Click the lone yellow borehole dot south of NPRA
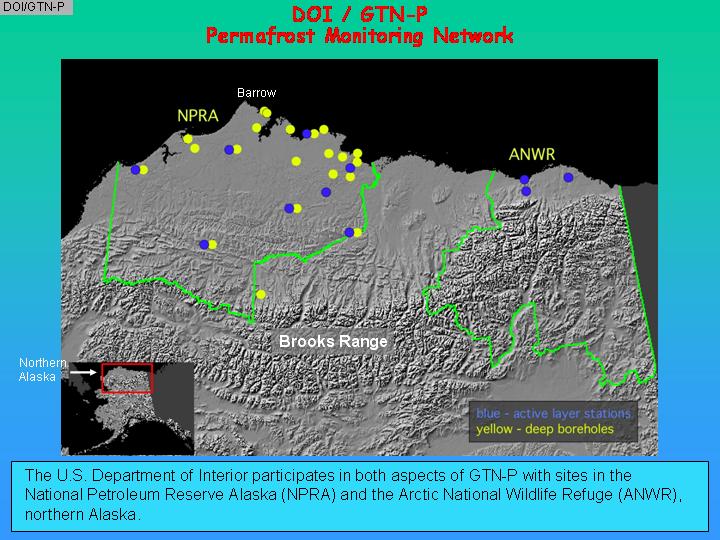720x540 pixels. tap(261, 294)
